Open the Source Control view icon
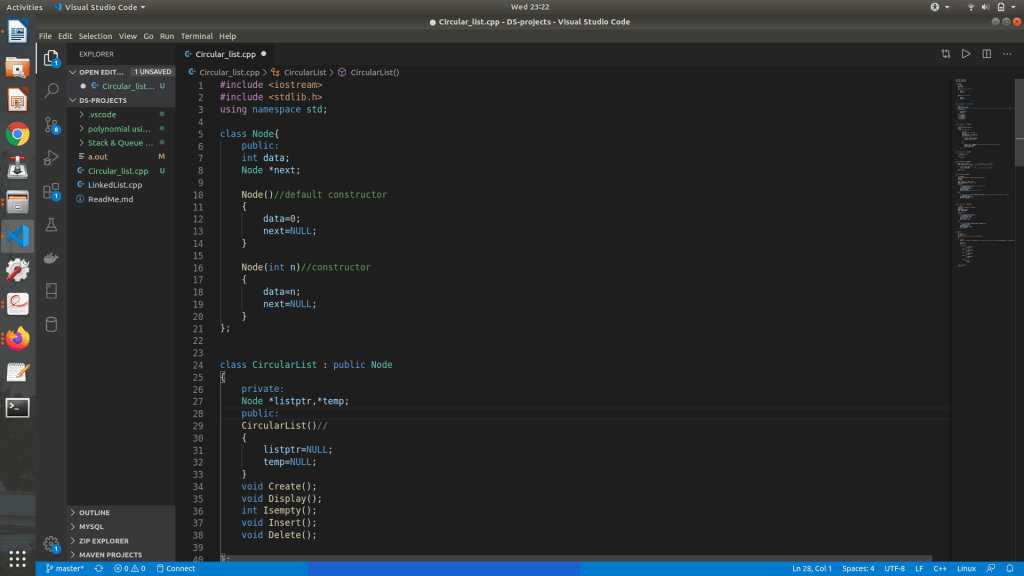Screen dimensions: 1024x576 pos(51,124)
